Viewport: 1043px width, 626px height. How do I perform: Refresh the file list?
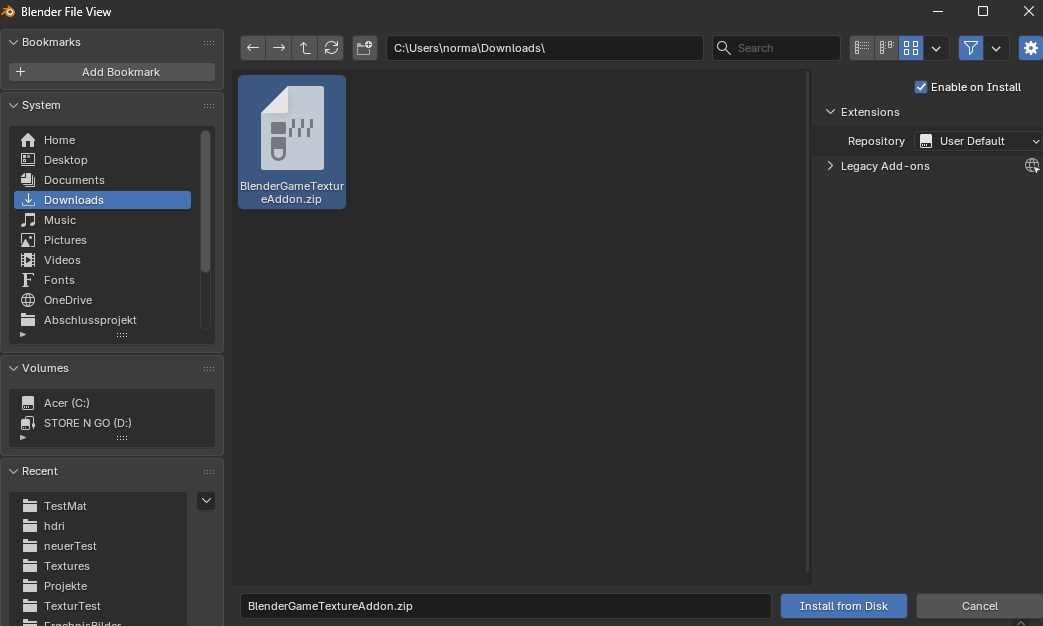pyautogui.click(x=331, y=48)
